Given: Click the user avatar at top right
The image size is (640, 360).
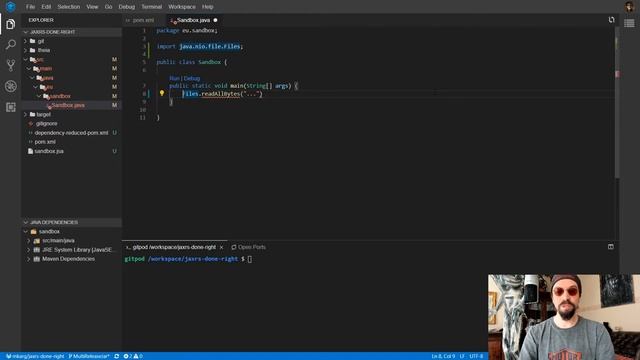Looking at the screenshot, I should 629,7.
